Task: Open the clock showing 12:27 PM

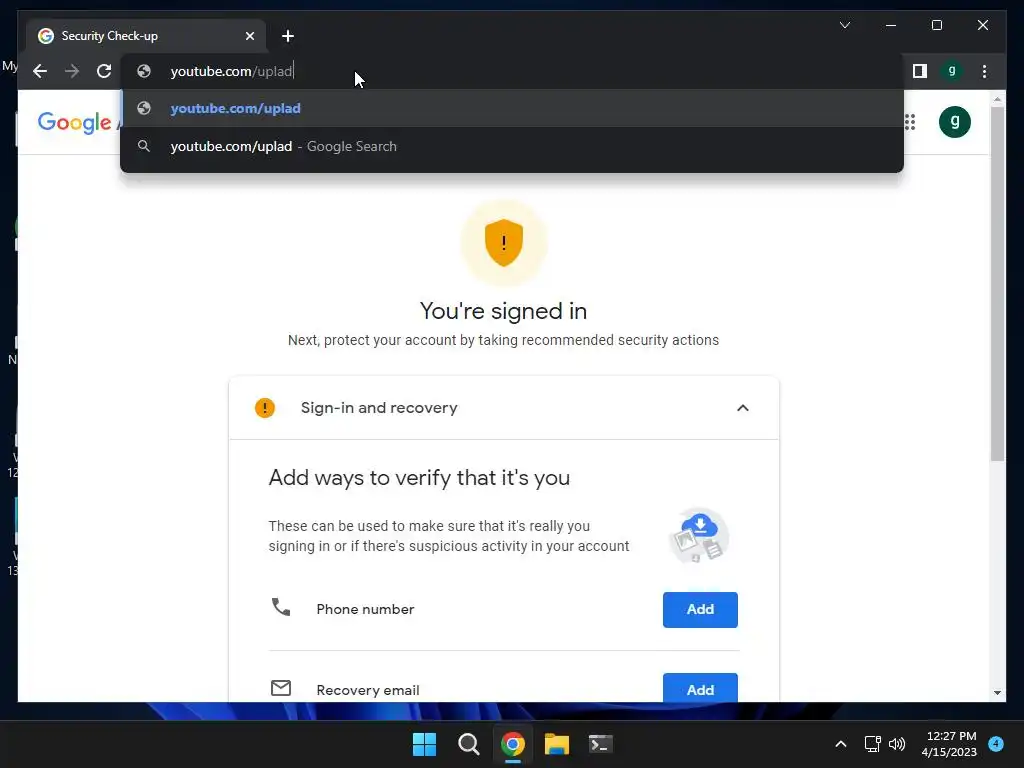Action: [x=949, y=744]
